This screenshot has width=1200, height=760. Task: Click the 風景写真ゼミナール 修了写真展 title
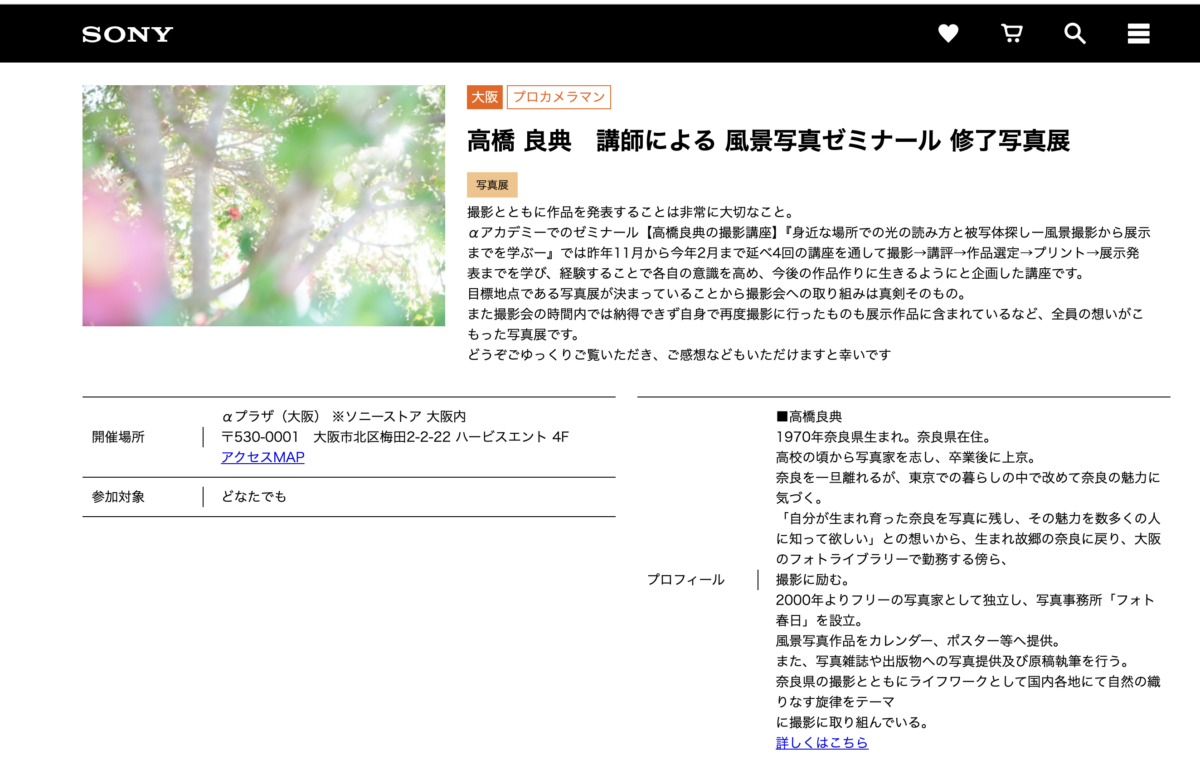[768, 141]
